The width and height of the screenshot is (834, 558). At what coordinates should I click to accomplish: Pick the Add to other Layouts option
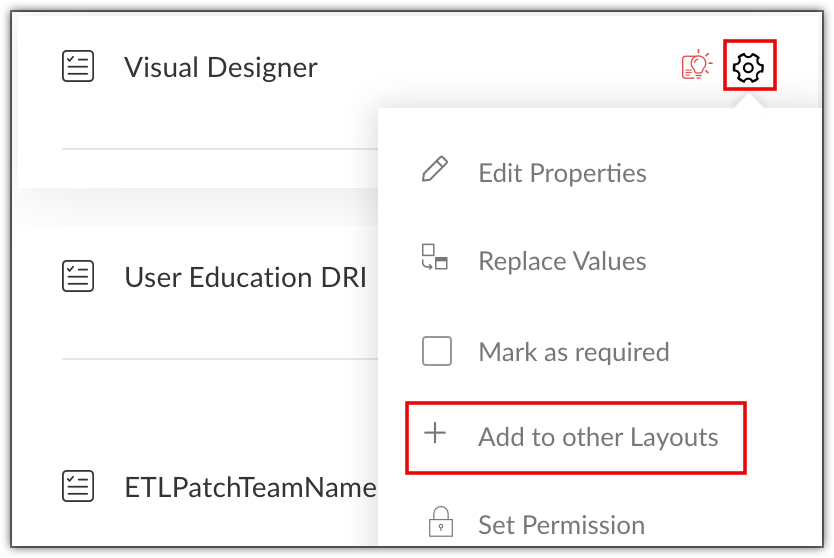click(x=598, y=437)
